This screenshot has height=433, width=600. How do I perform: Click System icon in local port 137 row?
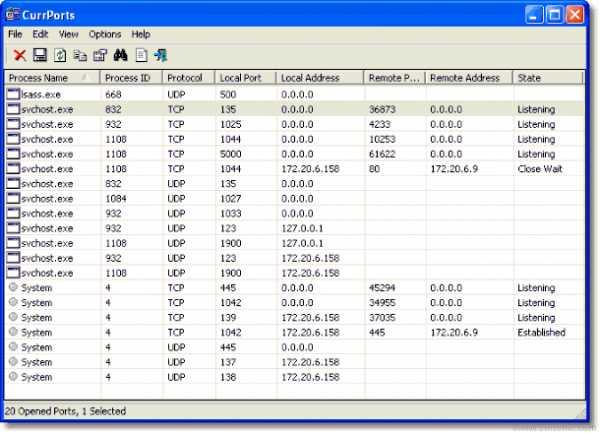pos(13,361)
